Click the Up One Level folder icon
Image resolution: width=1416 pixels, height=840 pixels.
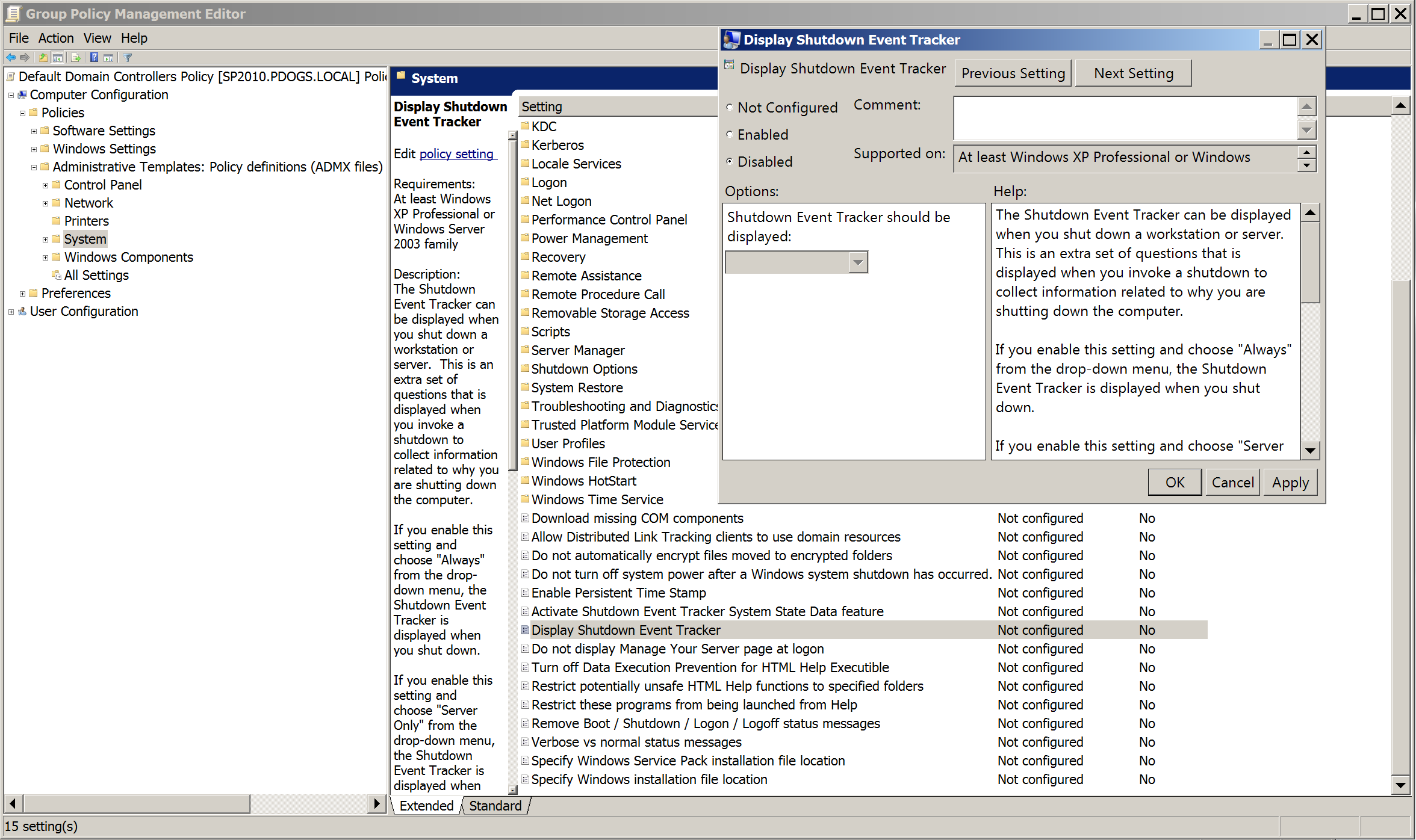tap(43, 58)
